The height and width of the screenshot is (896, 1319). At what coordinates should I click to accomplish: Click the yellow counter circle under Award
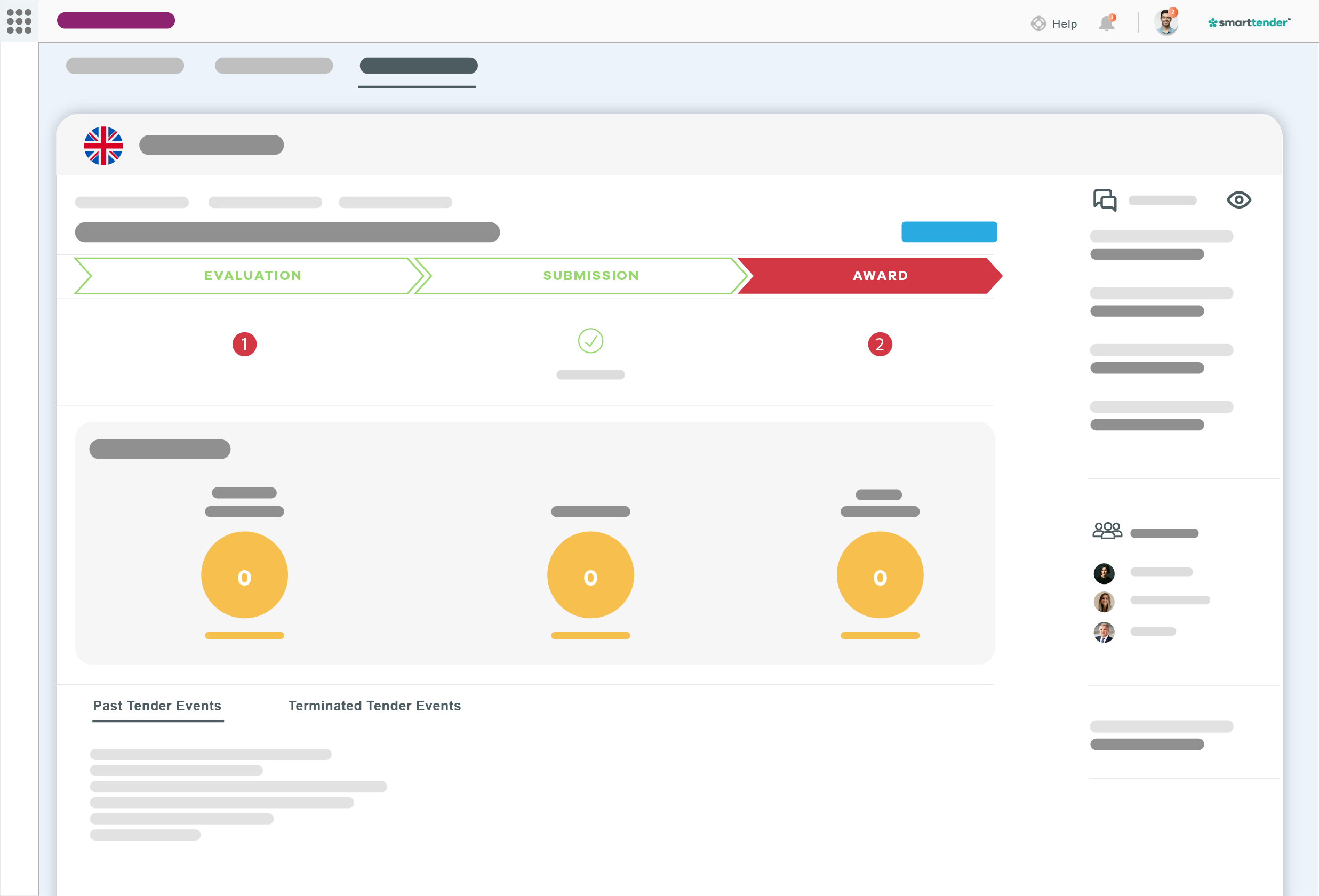[880, 575]
